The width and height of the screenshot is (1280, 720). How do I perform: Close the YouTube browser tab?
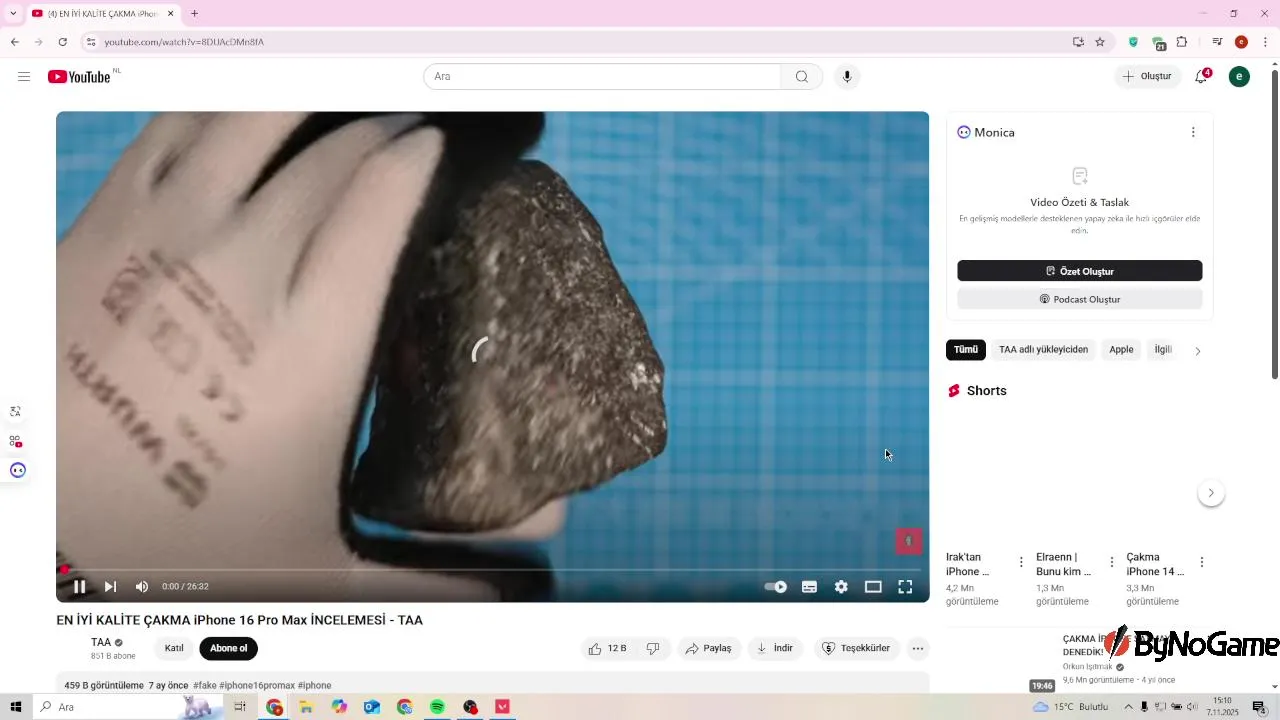pyautogui.click(x=171, y=13)
